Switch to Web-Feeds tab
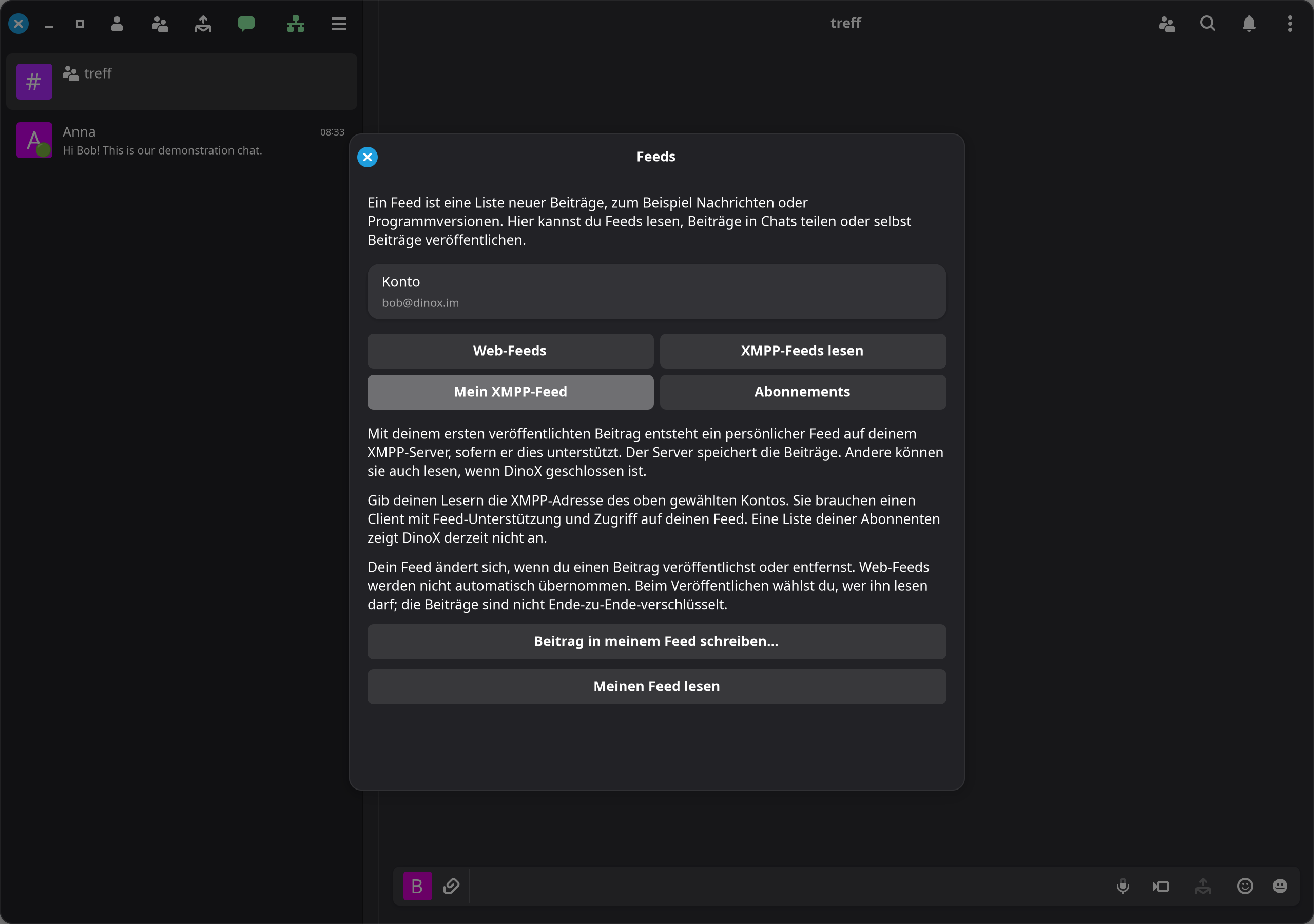Image resolution: width=1314 pixels, height=924 pixels. (510, 351)
